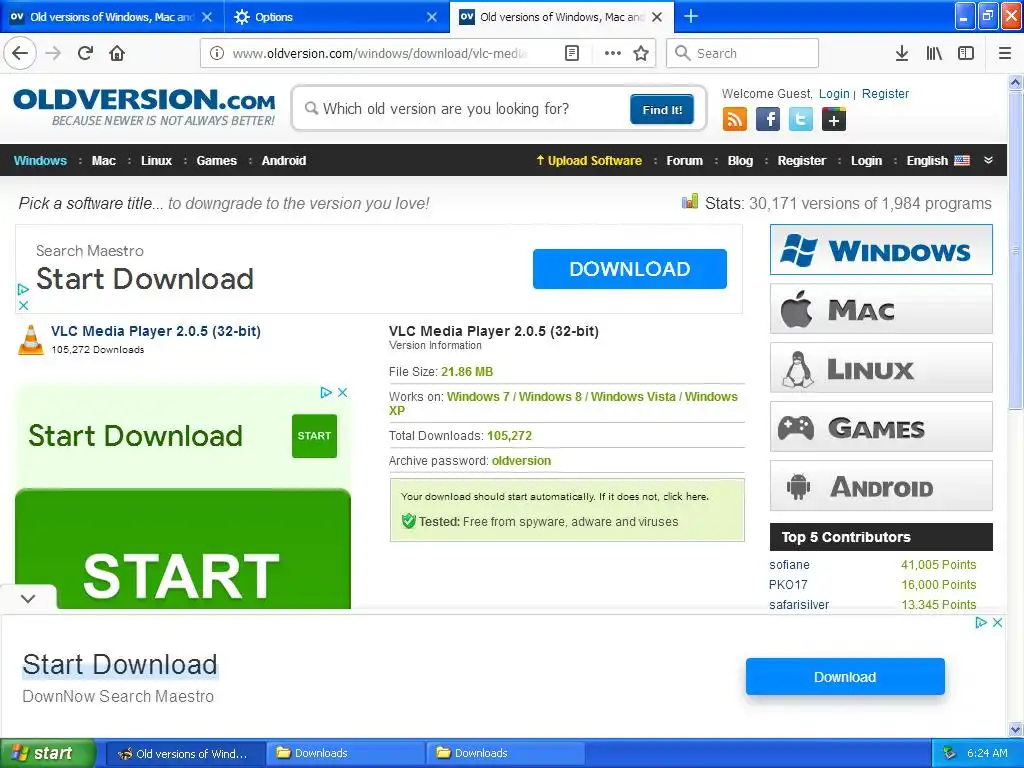The width and height of the screenshot is (1024, 768).
Task: Open first Downloads taskbar item
Action: (x=345, y=753)
